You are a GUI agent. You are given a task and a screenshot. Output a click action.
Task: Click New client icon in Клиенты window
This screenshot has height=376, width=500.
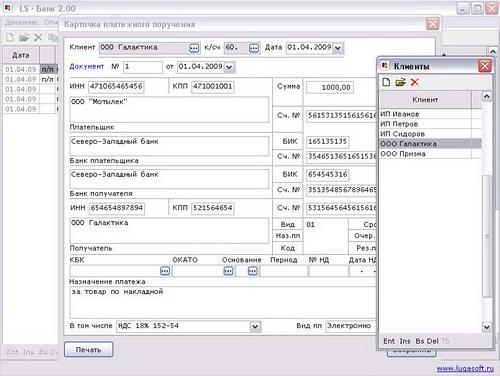point(386,82)
